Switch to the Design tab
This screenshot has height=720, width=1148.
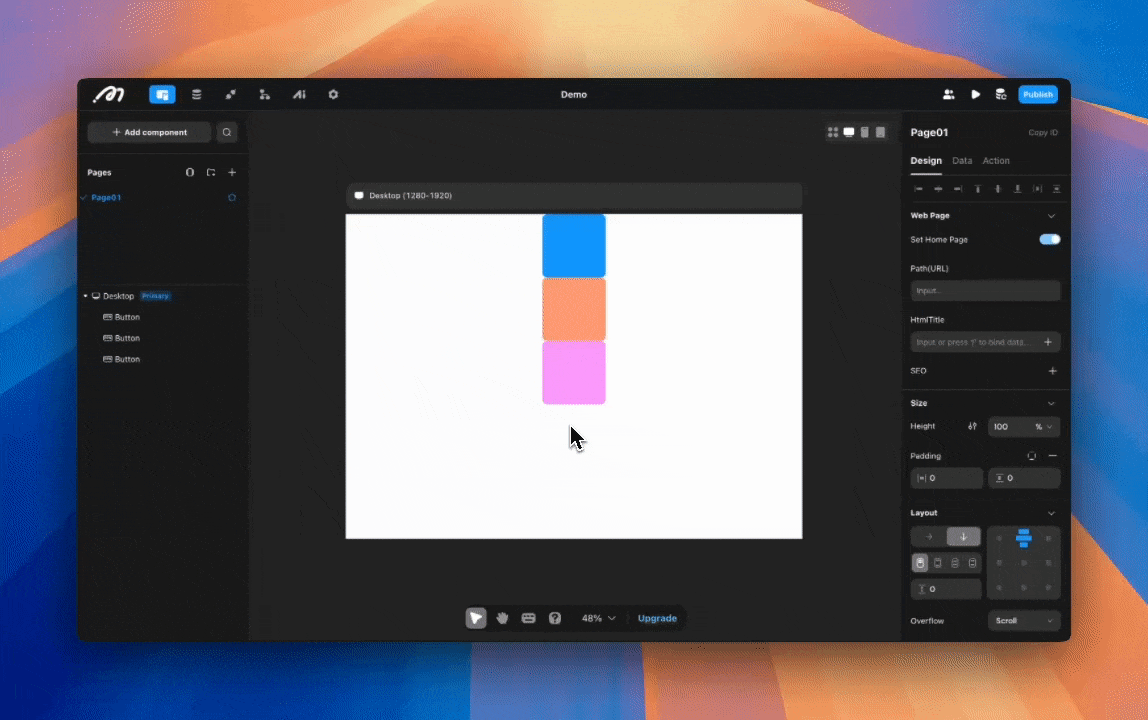926,161
